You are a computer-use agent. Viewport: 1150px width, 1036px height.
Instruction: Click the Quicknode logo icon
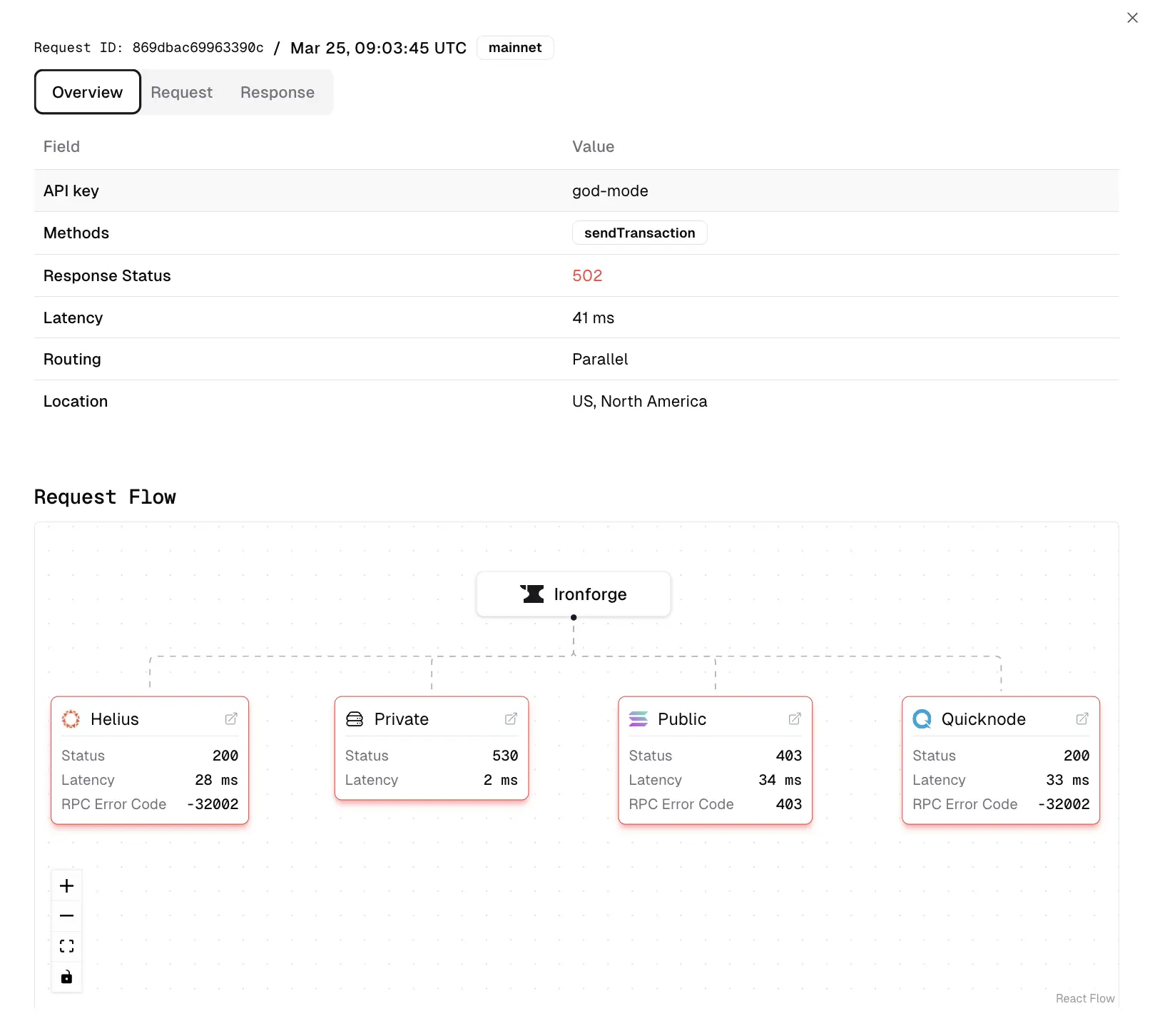point(922,719)
